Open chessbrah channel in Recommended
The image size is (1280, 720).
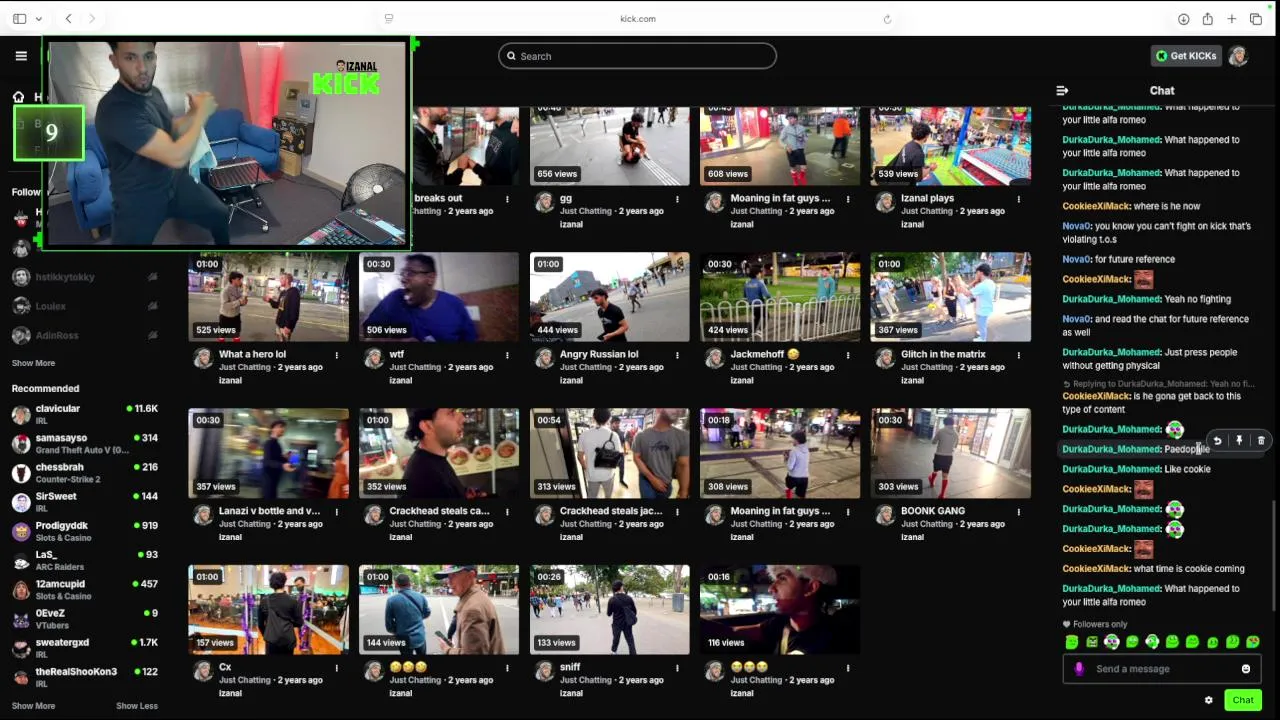click(85, 473)
